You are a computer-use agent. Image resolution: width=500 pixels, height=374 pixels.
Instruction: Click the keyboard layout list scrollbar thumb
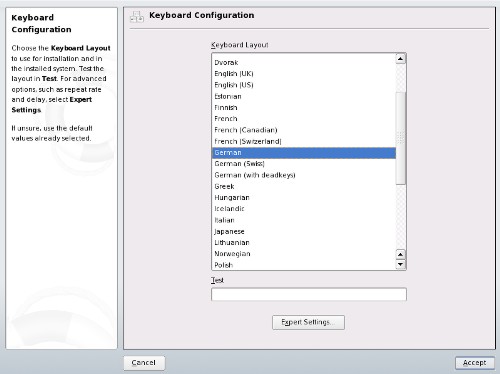400,138
